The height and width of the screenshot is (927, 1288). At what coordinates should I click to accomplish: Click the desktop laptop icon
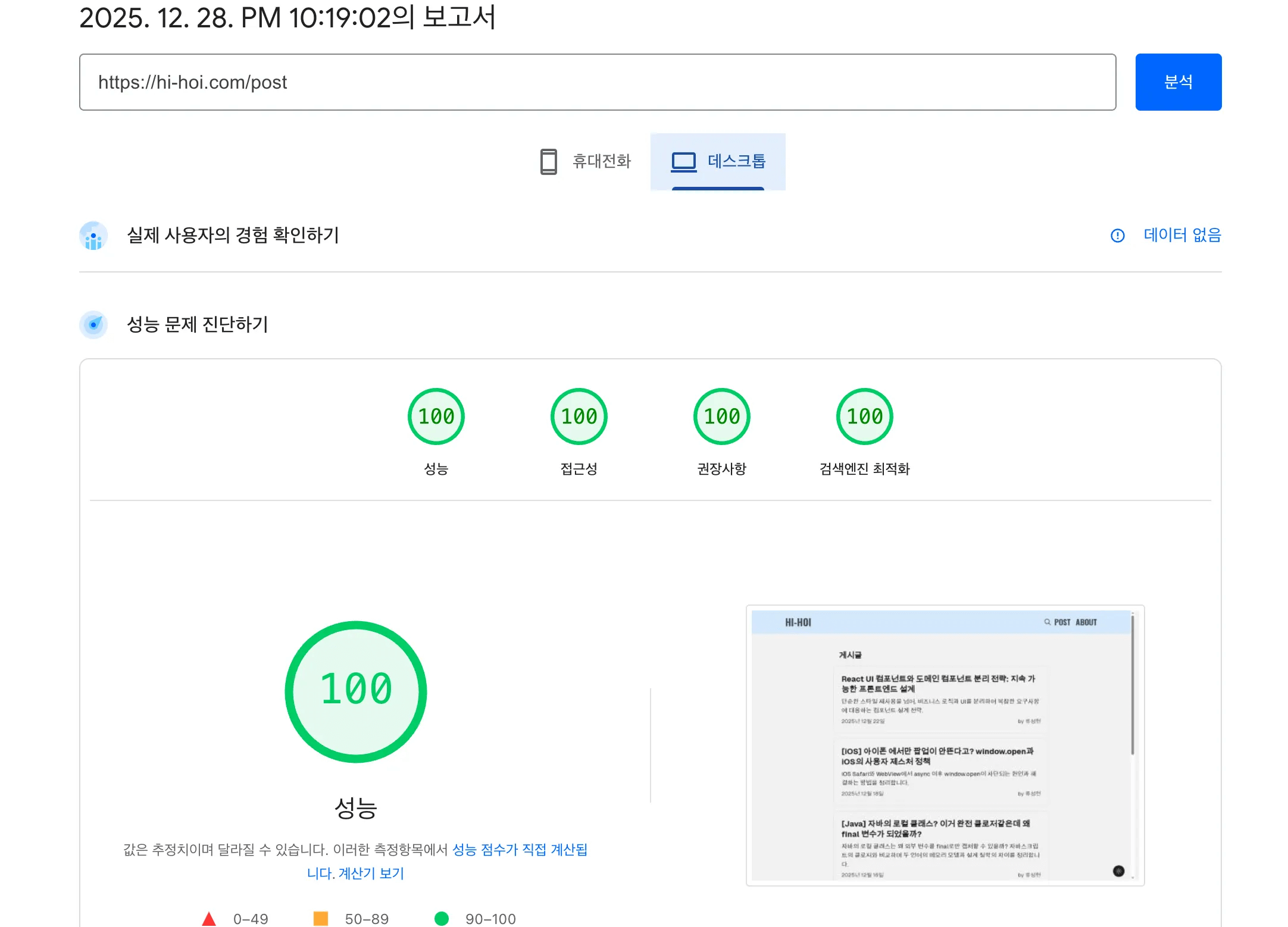[x=683, y=161]
